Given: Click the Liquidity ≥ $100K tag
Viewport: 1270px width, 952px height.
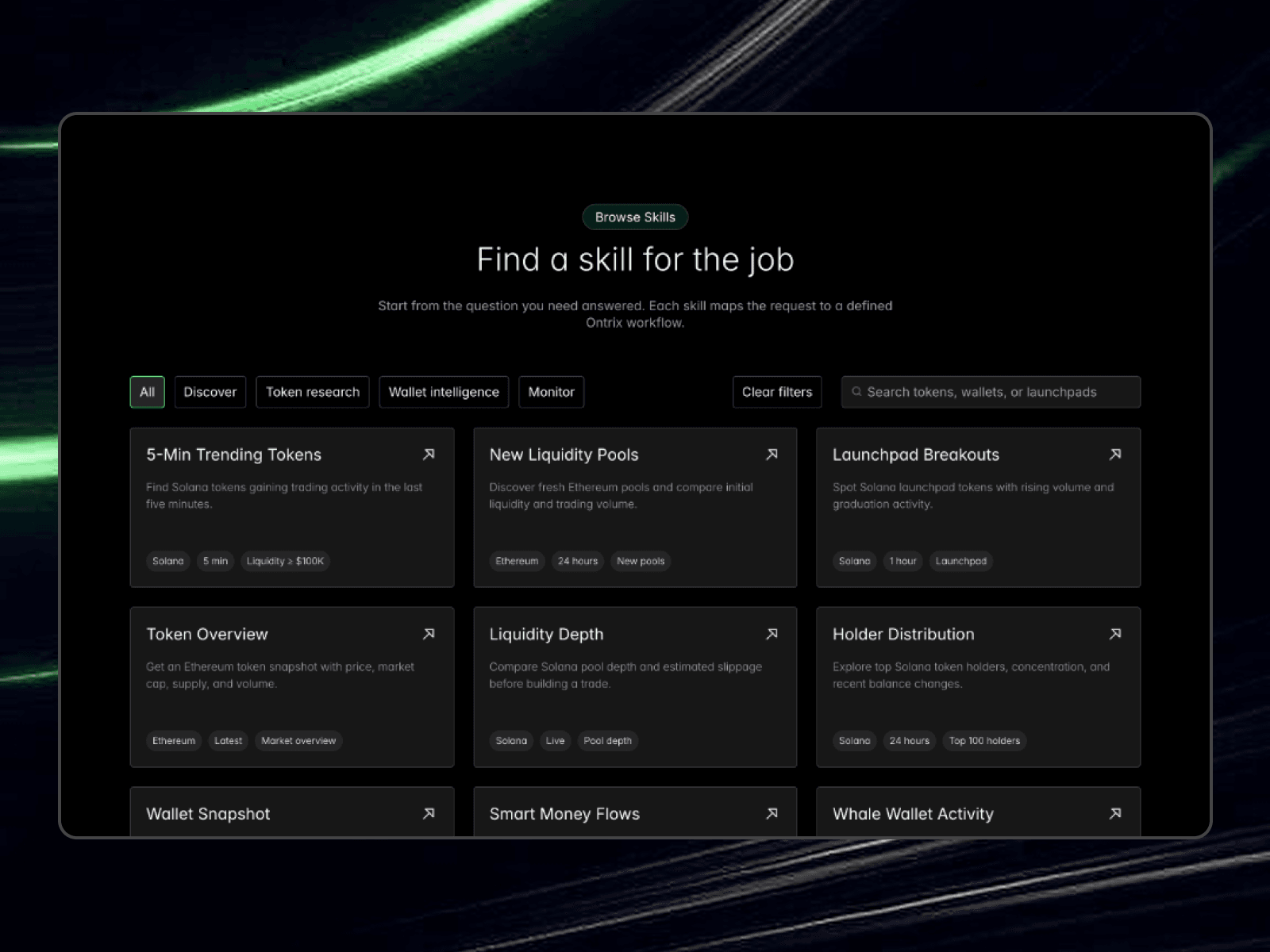Looking at the screenshot, I should (x=285, y=561).
